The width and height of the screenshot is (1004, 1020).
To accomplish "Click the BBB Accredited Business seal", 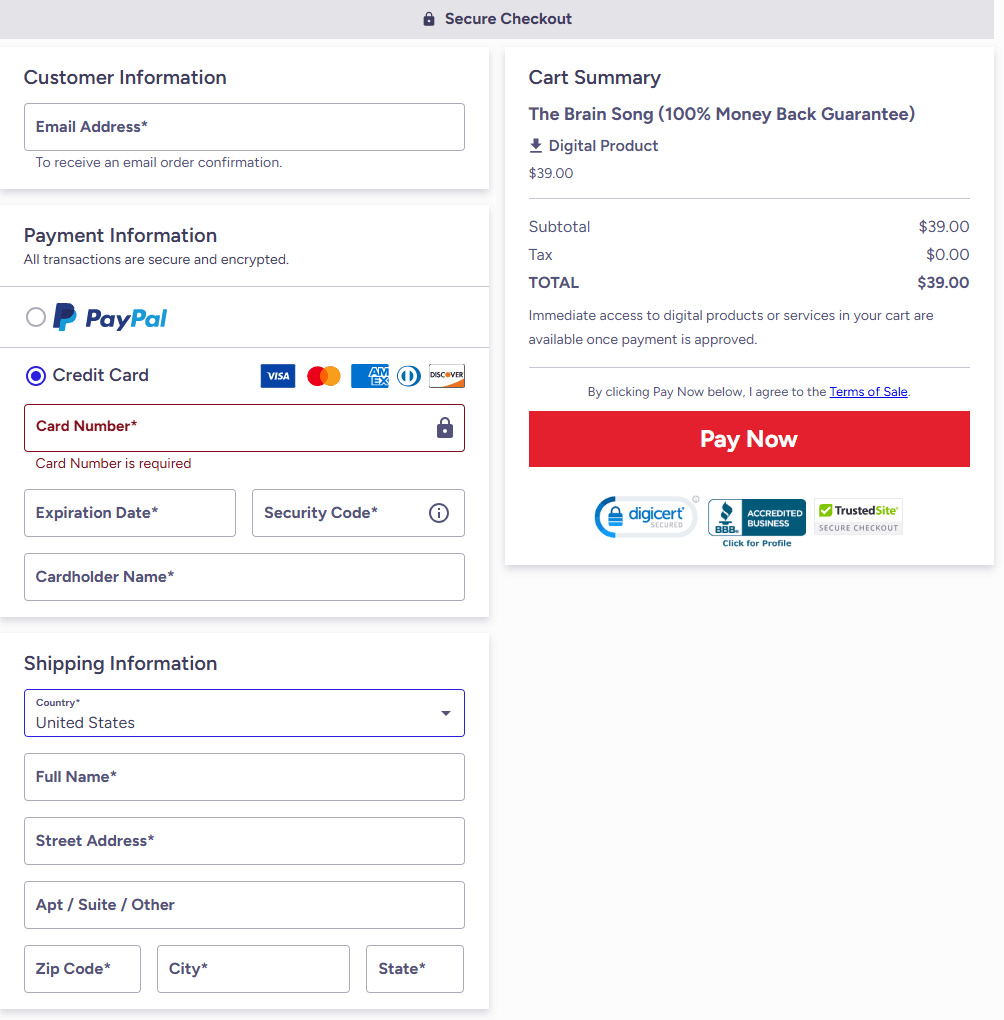I will pyautogui.click(x=756, y=517).
